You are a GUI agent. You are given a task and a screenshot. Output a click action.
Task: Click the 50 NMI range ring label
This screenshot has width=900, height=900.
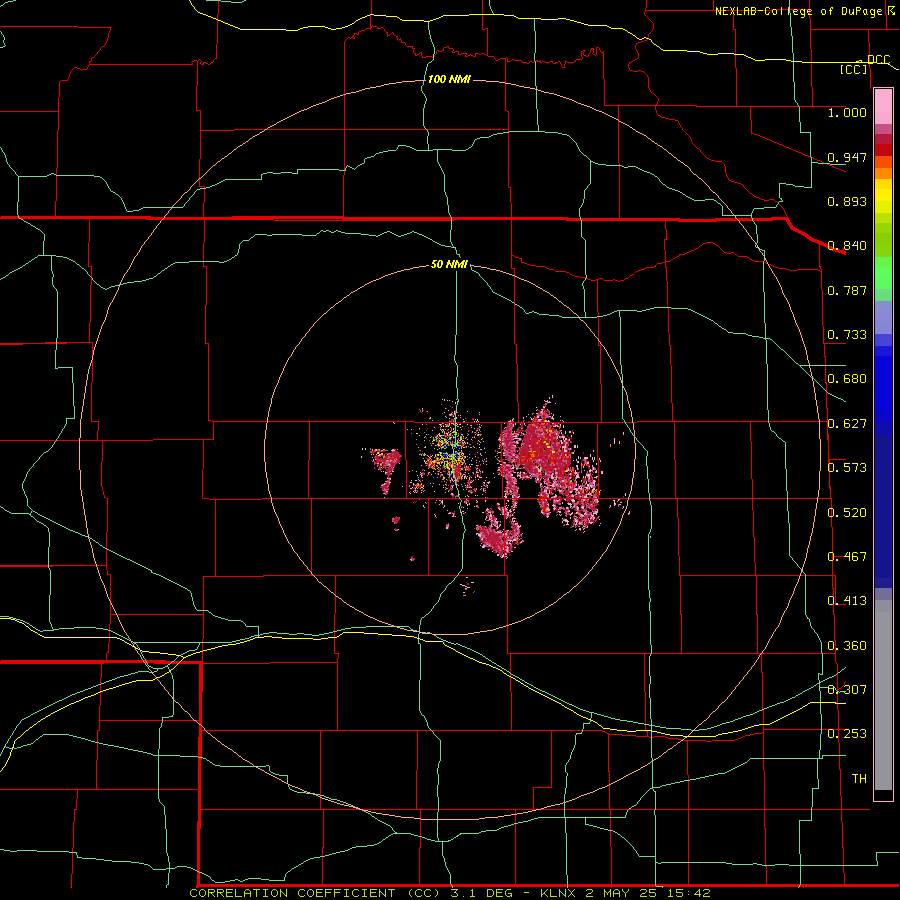449,265
